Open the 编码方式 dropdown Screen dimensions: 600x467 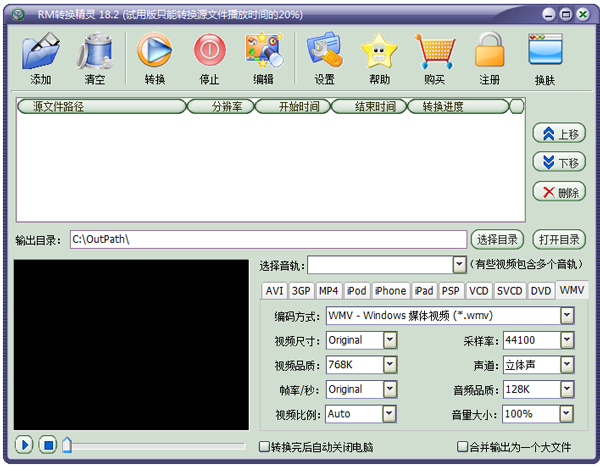[x=567, y=316]
